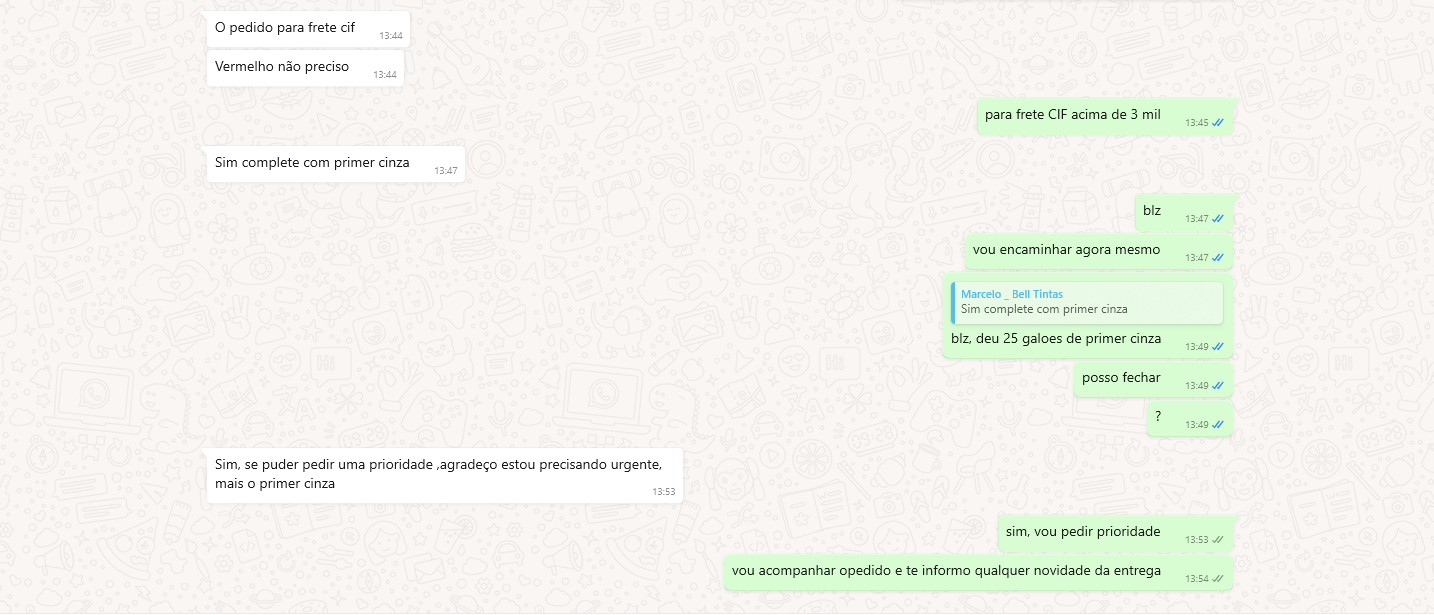The width and height of the screenshot is (1434, 615).
Task: Click gray delivery ticks on 'sim, vou pedir prioridade'
Action: coord(1218,539)
